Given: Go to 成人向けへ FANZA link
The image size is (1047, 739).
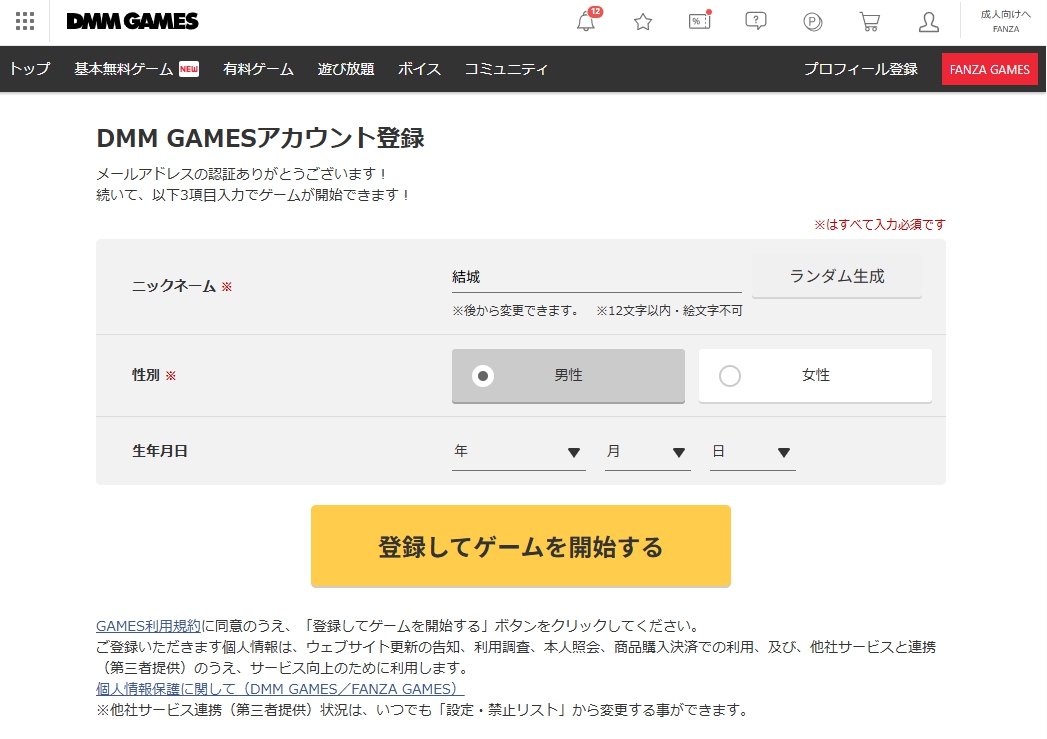Looking at the screenshot, I should coord(1006,21).
